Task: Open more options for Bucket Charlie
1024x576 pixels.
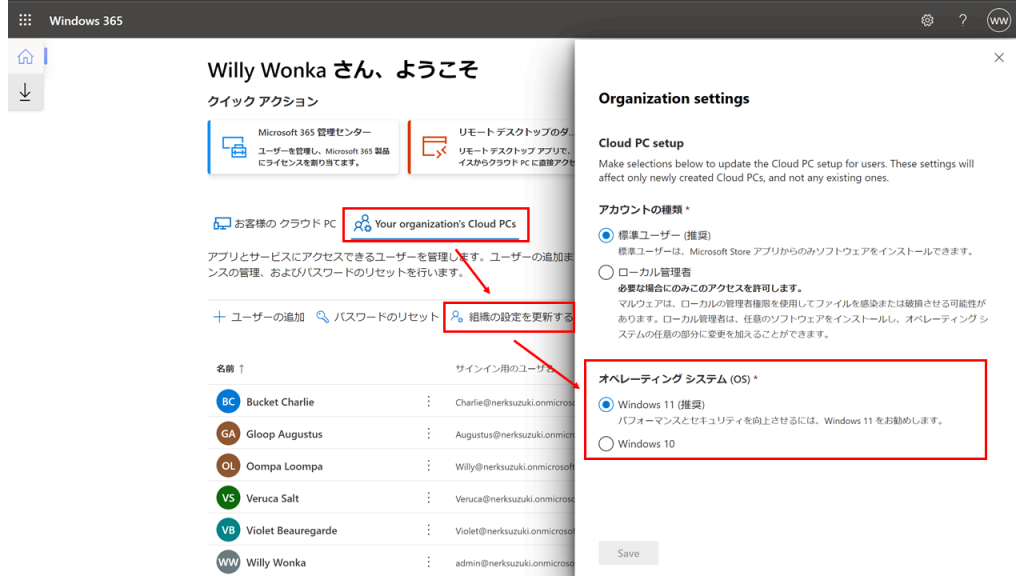Action: pos(429,402)
